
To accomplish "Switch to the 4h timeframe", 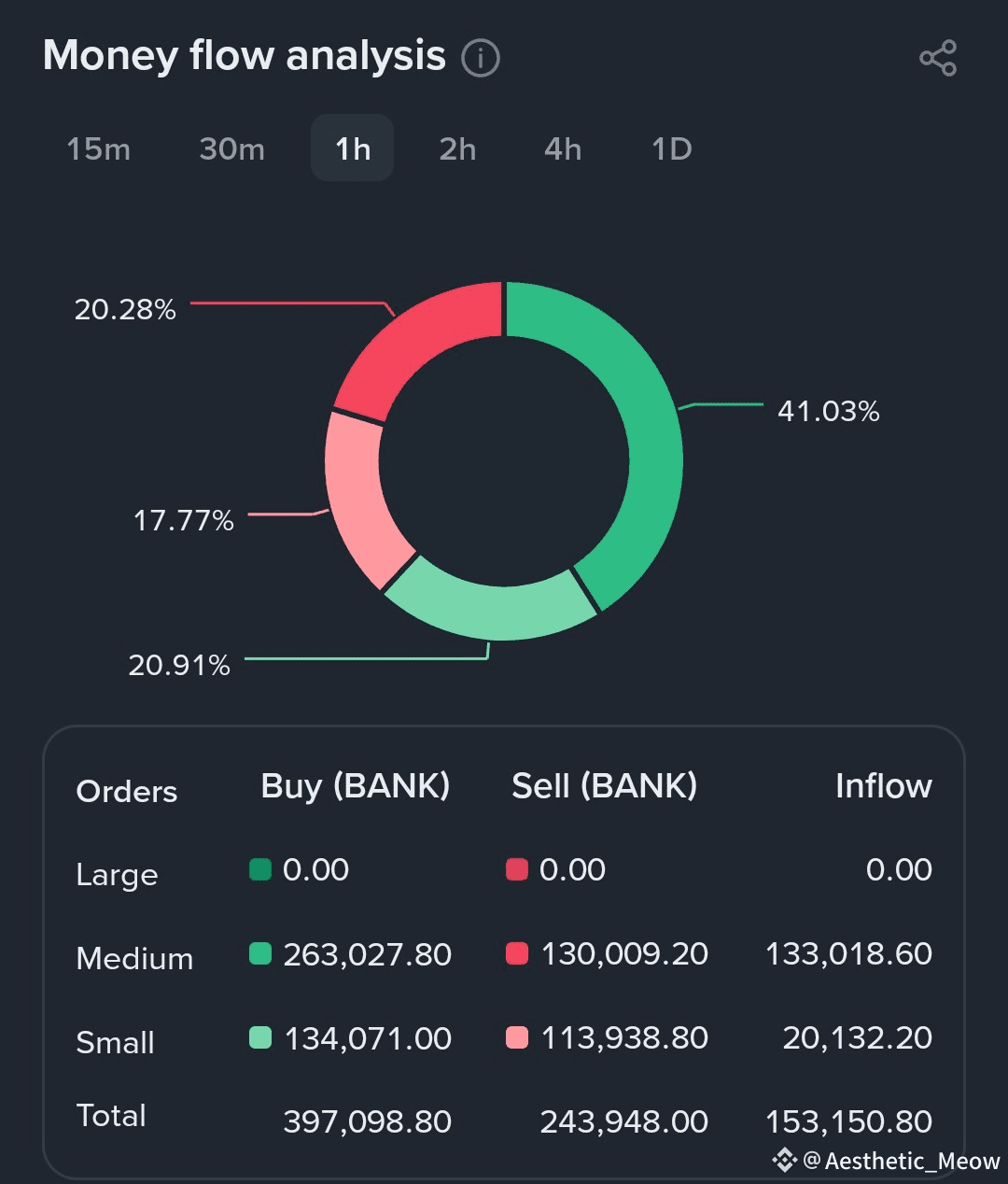I will click(563, 149).
